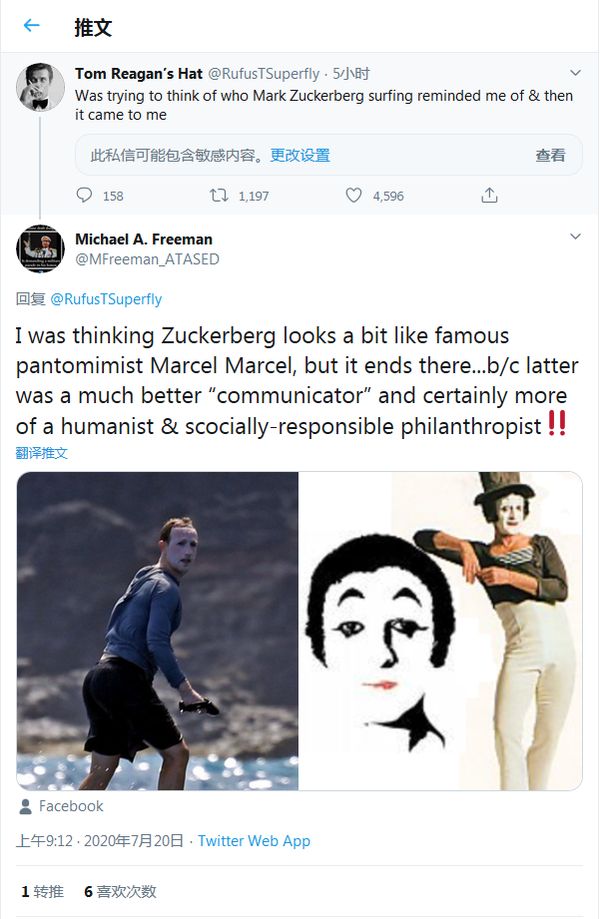View the 6 喜欢次数 likes list

120,891
